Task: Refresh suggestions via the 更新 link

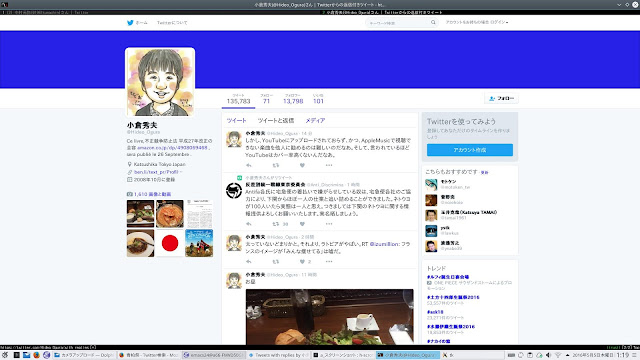Action: click(484, 173)
